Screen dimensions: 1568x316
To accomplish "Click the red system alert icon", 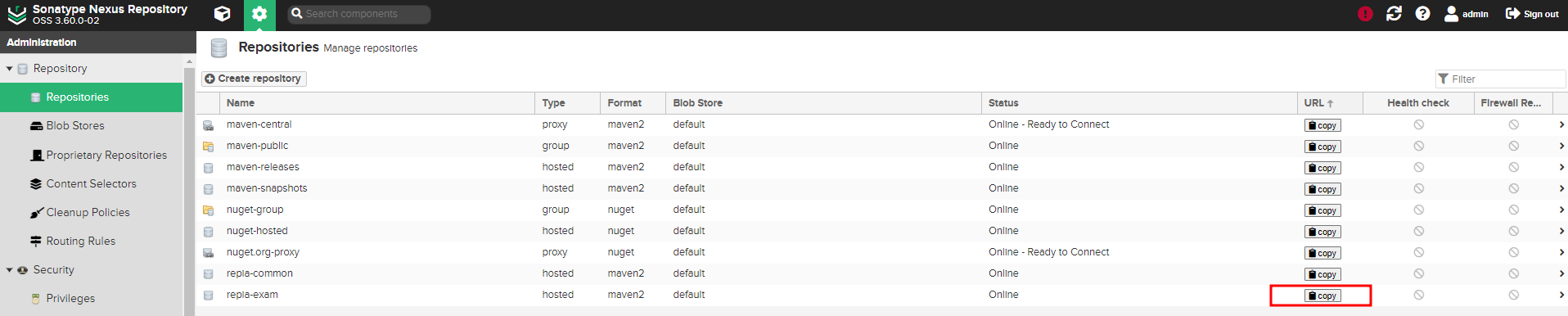I will point(1365,14).
